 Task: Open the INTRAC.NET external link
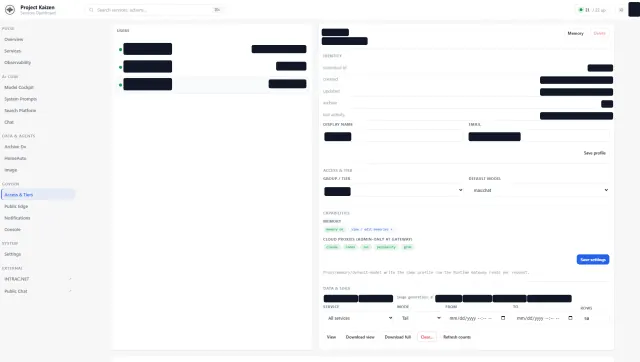point(17,279)
